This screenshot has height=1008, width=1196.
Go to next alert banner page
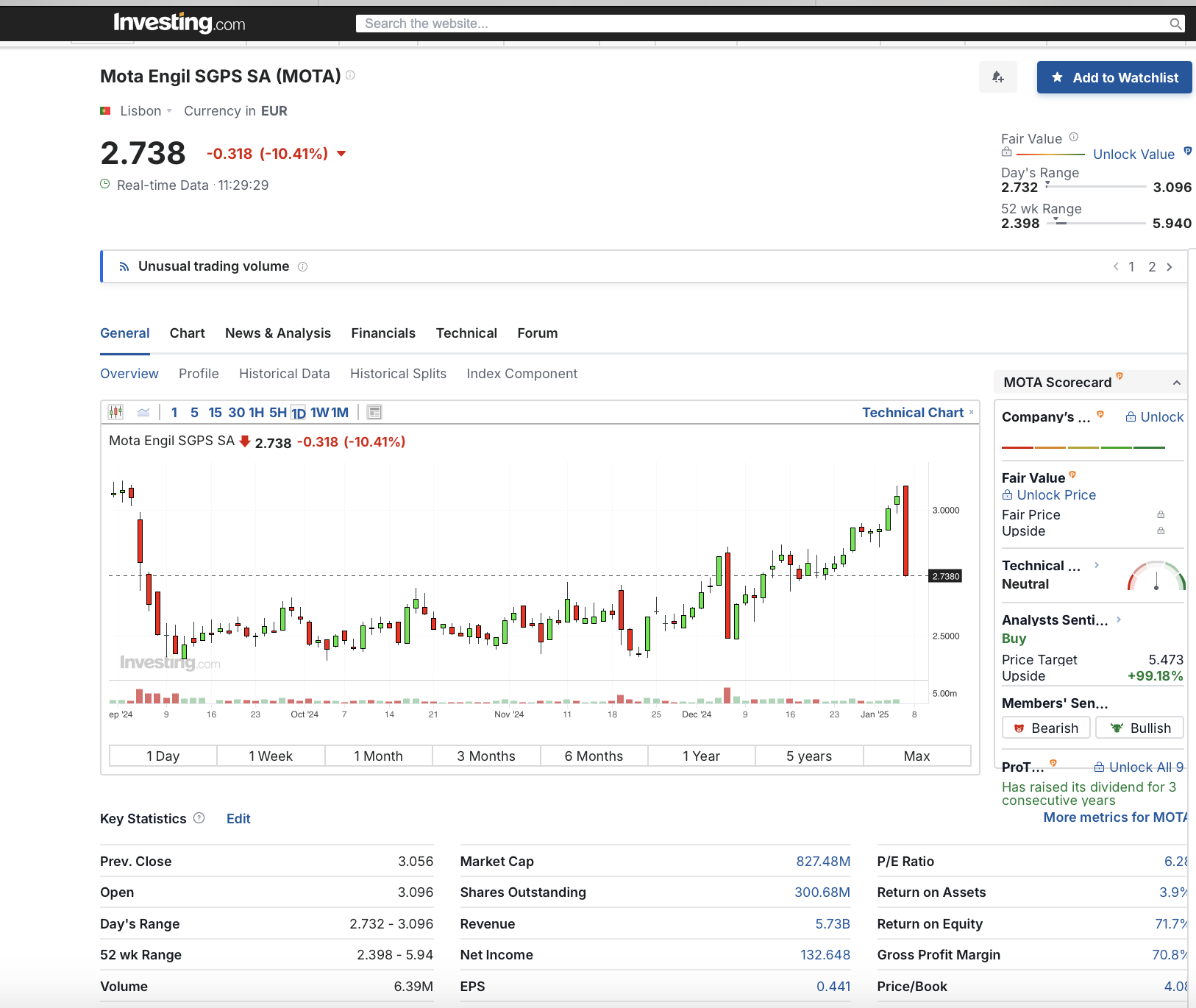point(1170,267)
